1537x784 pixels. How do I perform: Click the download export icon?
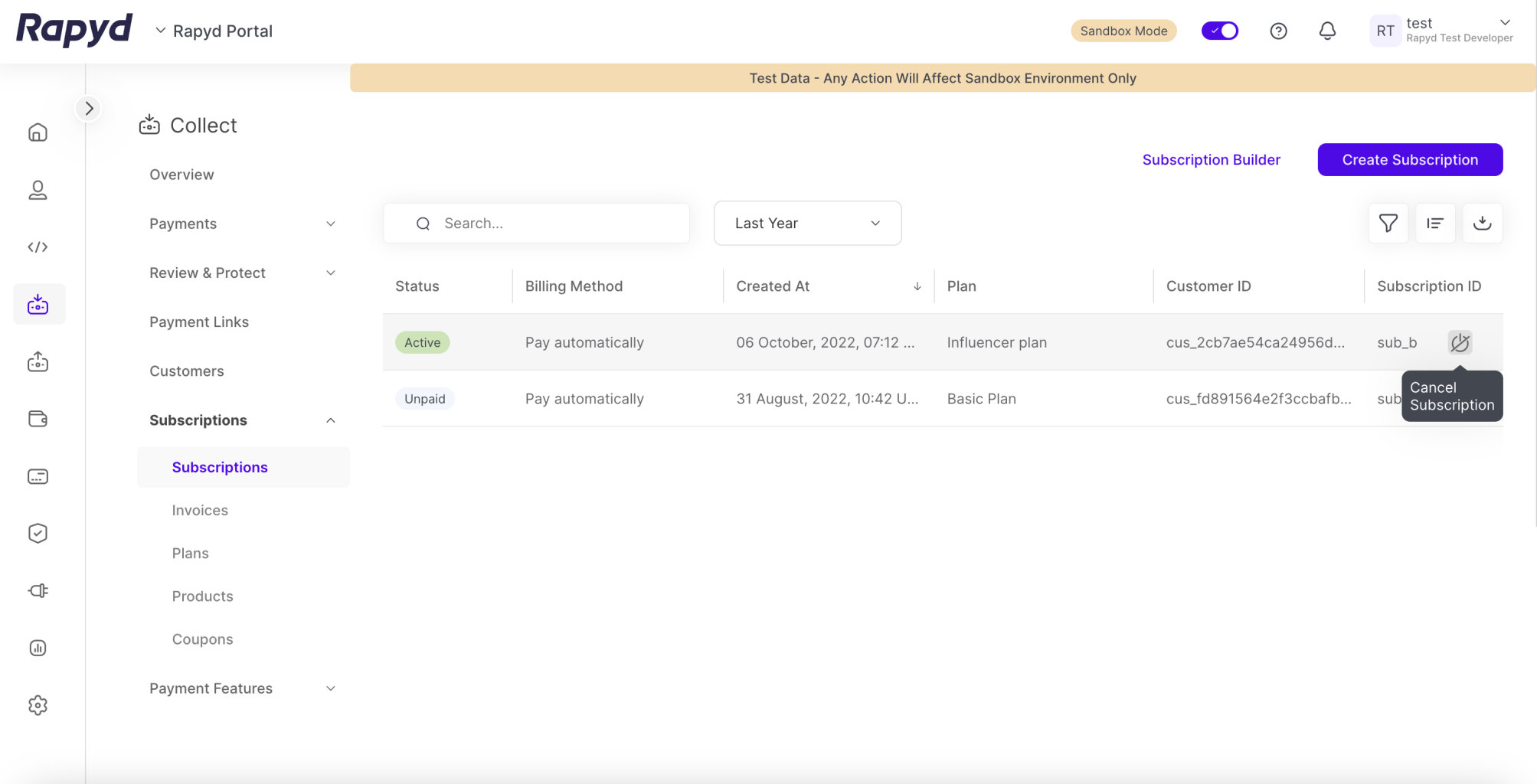[1482, 223]
